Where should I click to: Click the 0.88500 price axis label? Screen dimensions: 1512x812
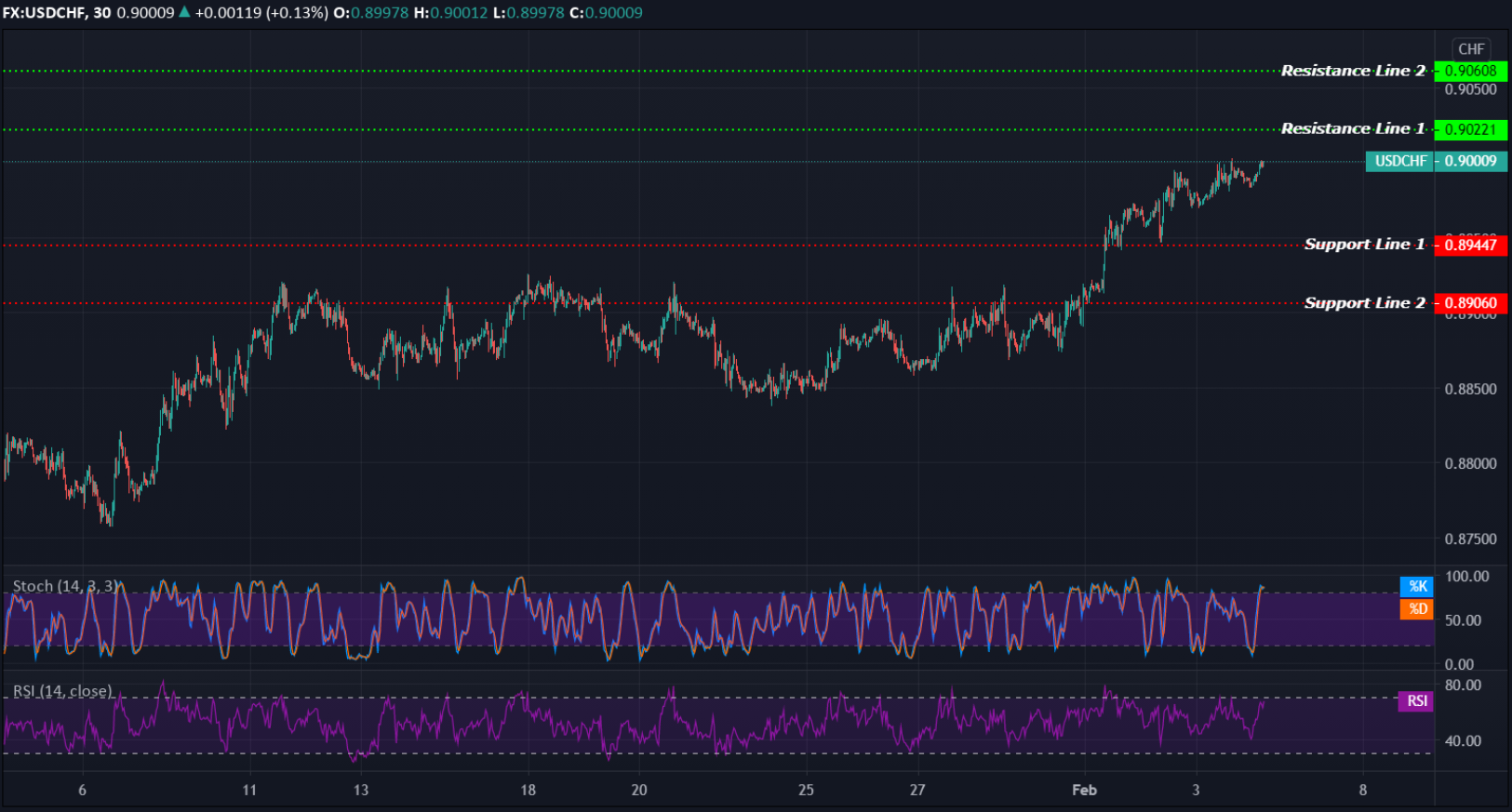pyautogui.click(x=1470, y=389)
